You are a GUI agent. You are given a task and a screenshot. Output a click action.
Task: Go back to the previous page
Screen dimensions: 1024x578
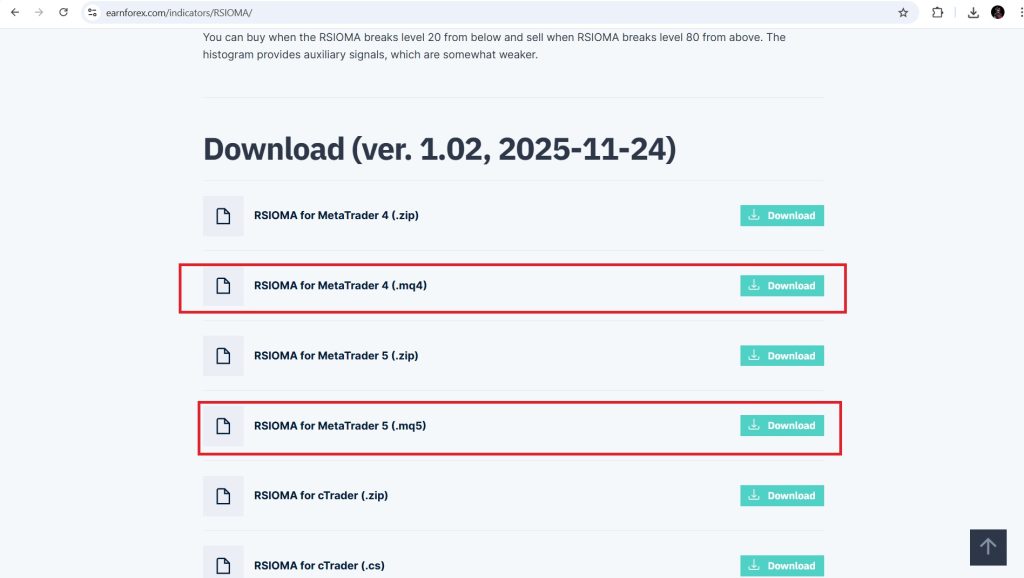[x=15, y=12]
